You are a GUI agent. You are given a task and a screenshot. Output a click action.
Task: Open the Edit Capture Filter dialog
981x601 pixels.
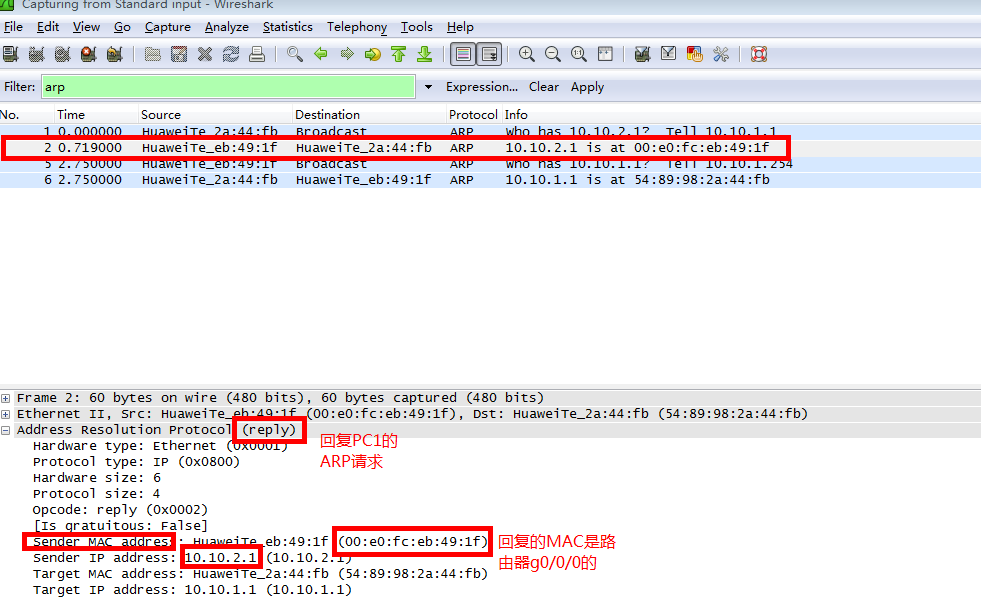click(640, 54)
